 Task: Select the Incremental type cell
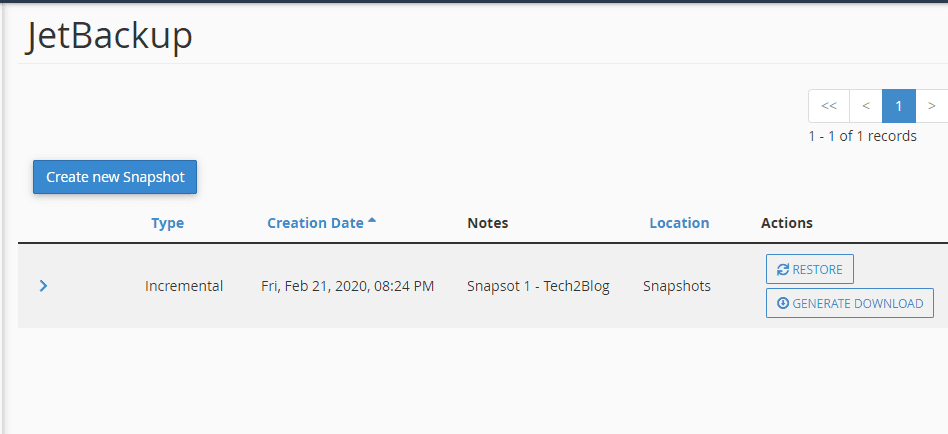[x=184, y=286]
